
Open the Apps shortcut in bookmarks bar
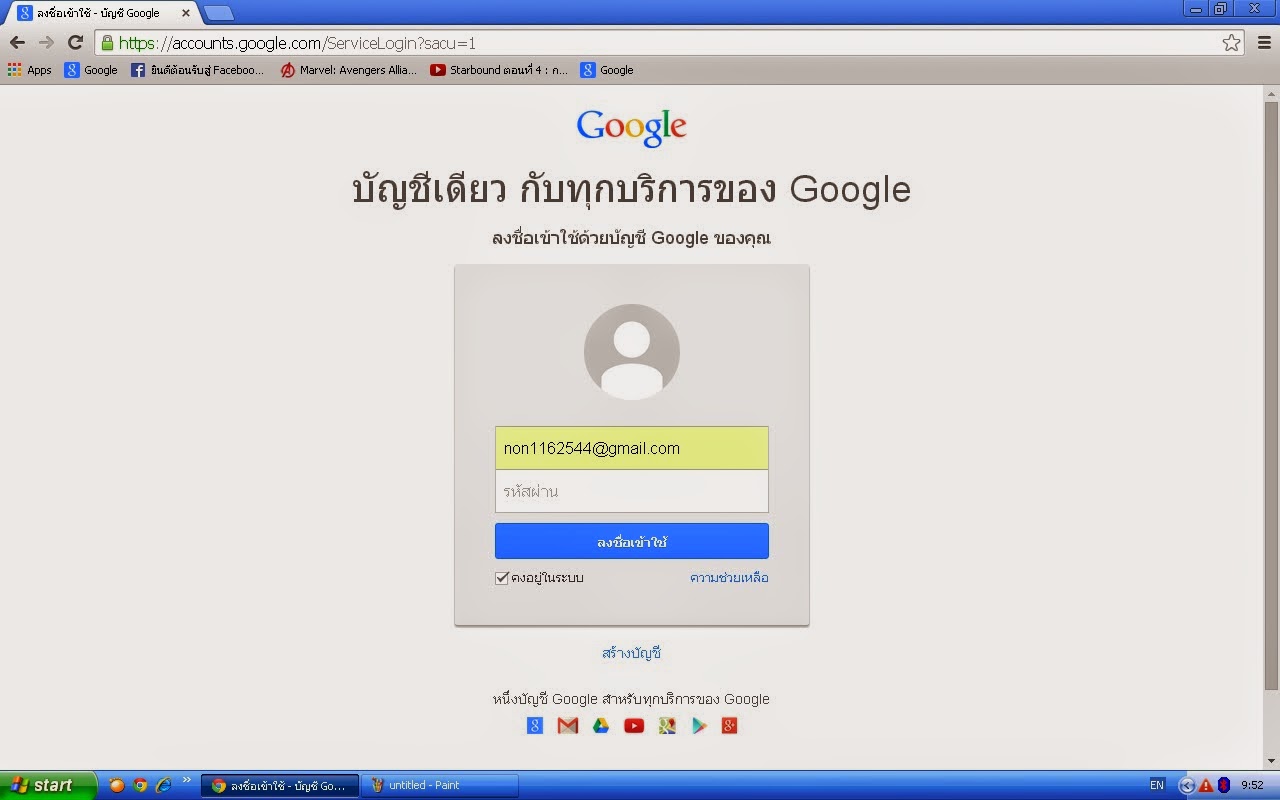pyautogui.click(x=29, y=70)
